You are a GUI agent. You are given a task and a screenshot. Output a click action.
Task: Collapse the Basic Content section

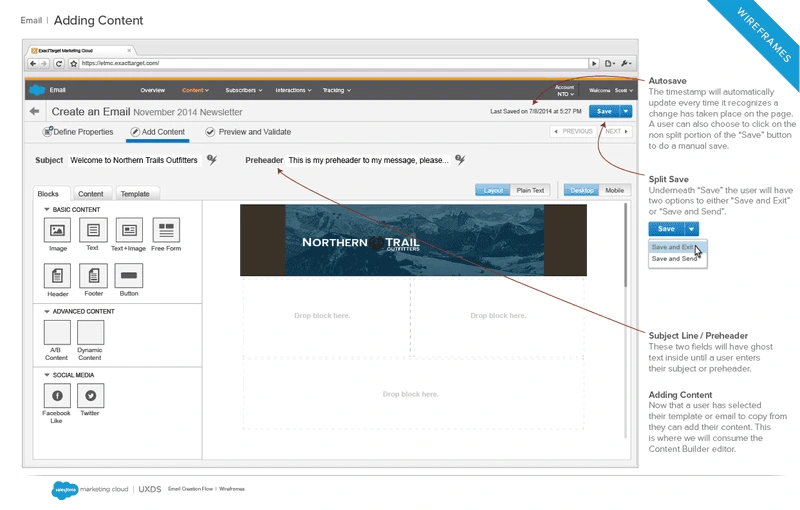click(x=46, y=210)
